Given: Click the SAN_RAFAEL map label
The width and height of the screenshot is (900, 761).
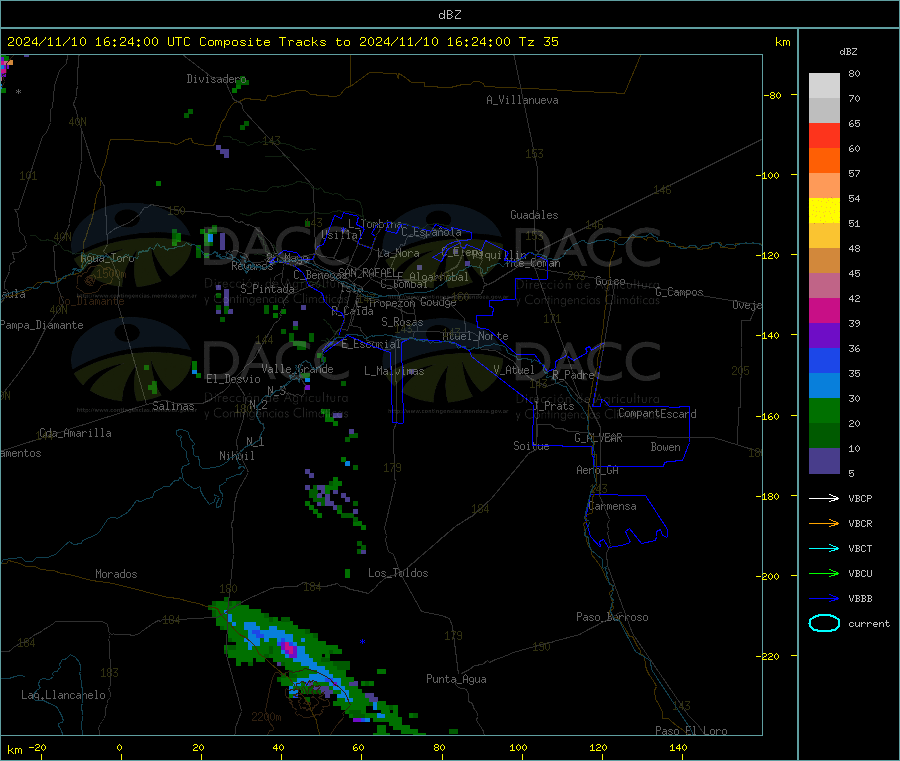Looking at the screenshot, I should (367, 272).
